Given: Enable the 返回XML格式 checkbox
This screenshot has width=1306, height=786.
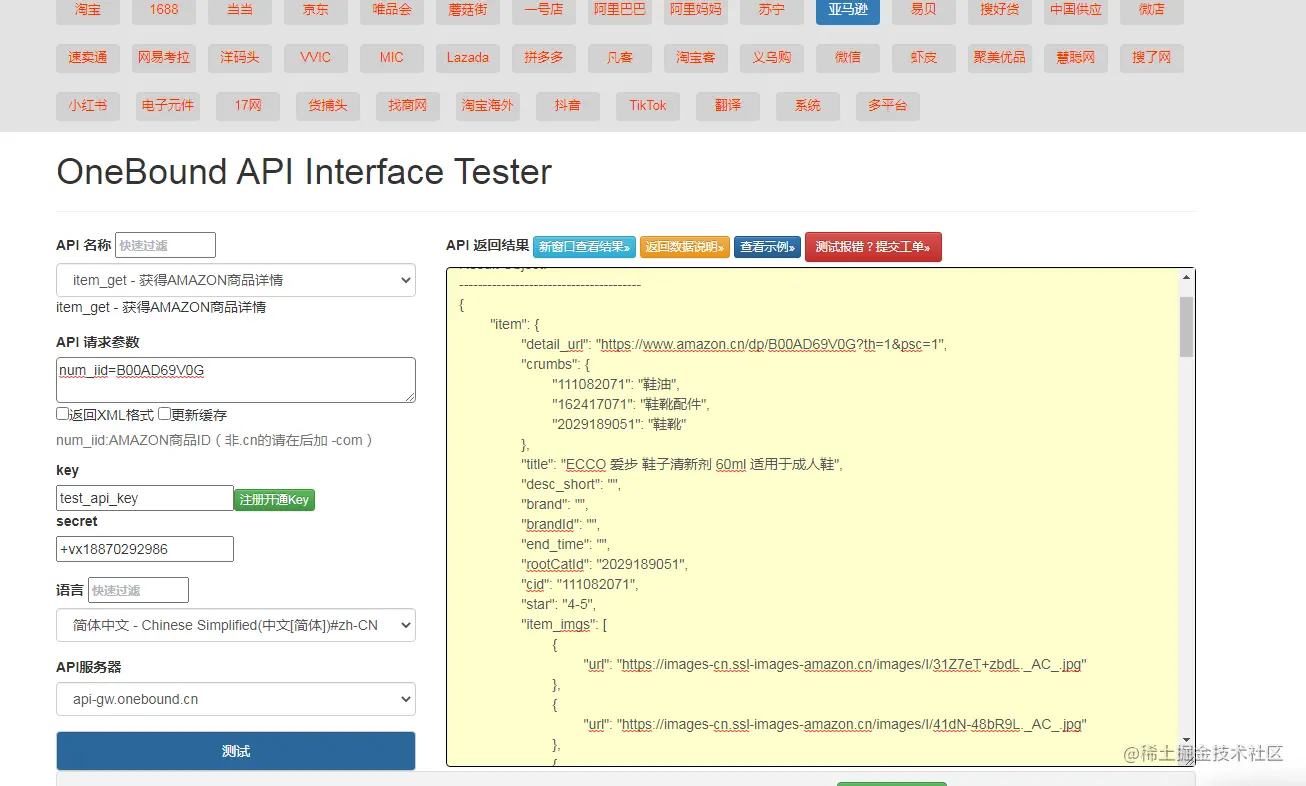Looking at the screenshot, I should tap(63, 414).
